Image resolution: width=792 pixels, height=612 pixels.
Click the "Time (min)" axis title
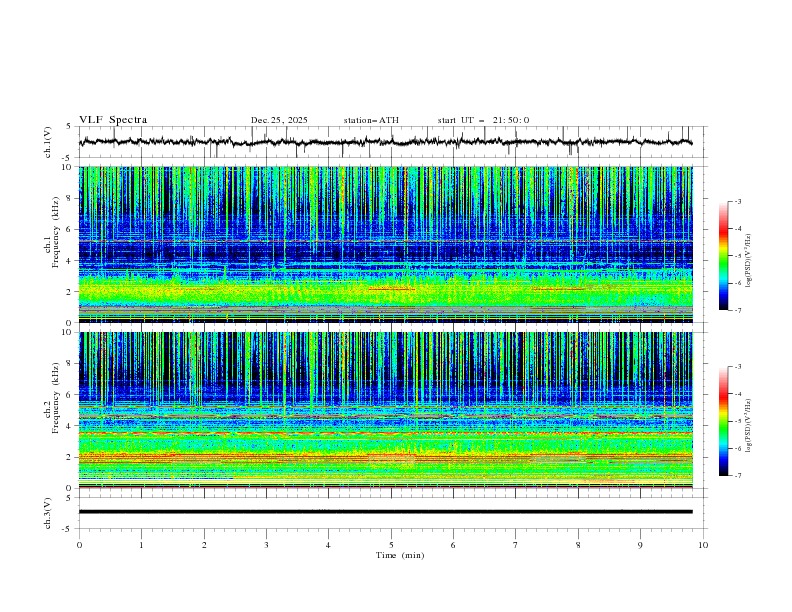click(400, 555)
